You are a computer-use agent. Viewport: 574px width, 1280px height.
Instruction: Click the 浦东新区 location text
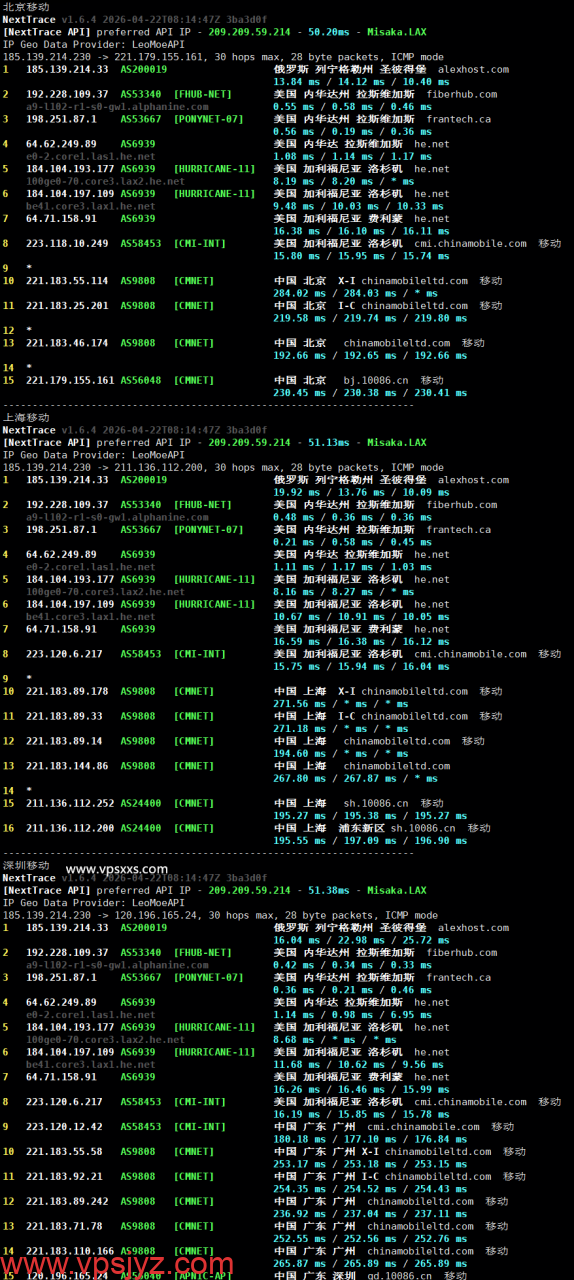[x=362, y=828]
